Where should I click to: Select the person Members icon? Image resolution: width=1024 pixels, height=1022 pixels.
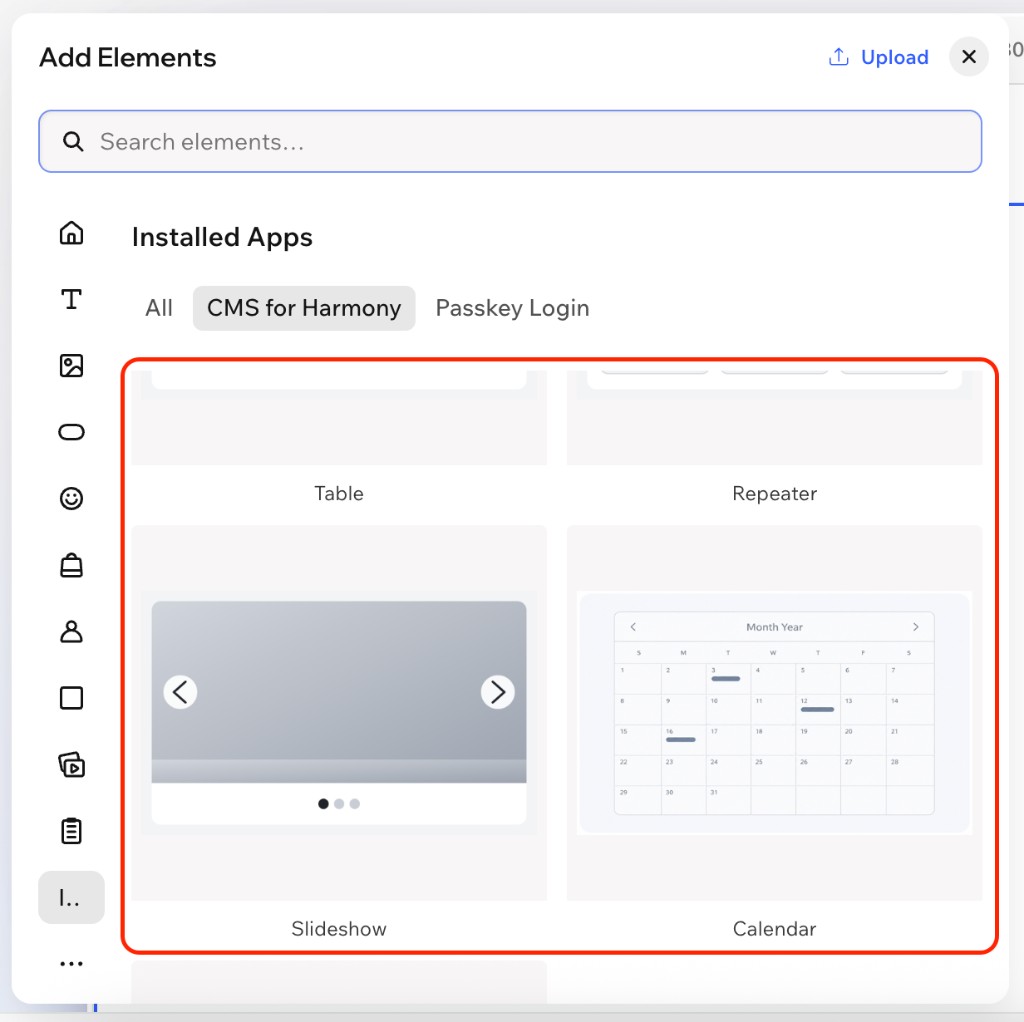point(71,631)
